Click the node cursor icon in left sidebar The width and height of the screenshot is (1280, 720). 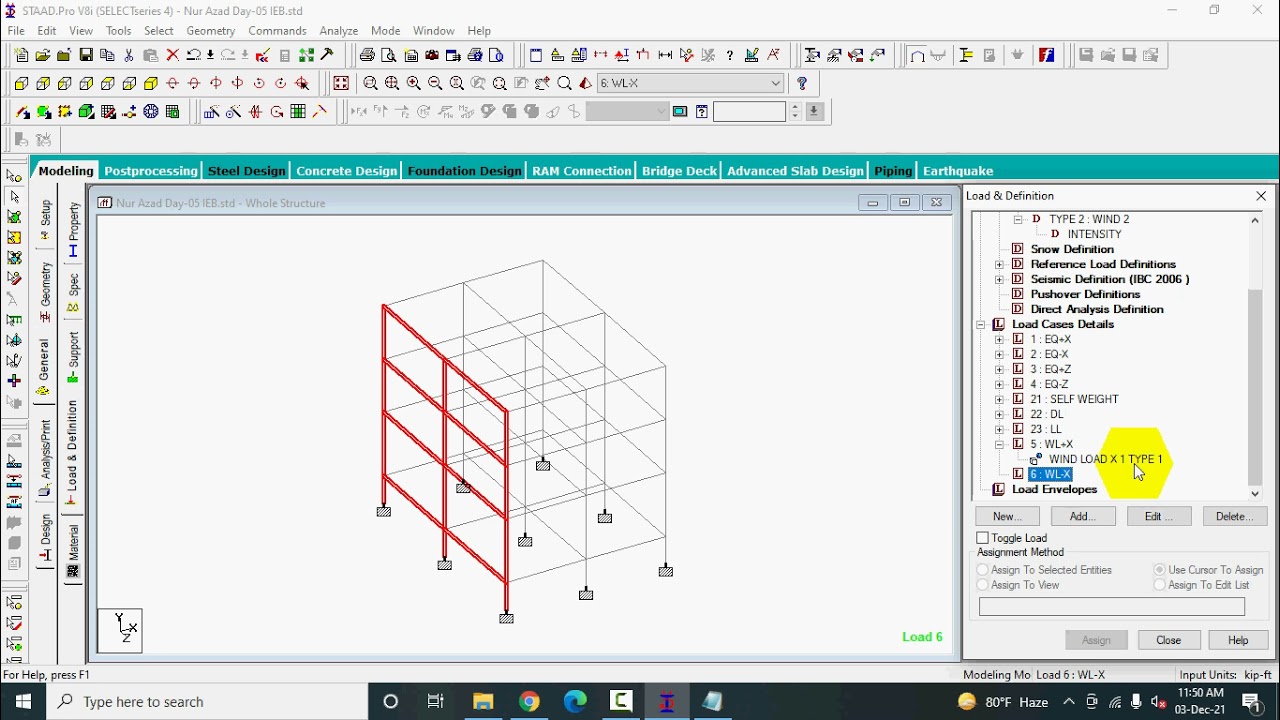(14, 176)
